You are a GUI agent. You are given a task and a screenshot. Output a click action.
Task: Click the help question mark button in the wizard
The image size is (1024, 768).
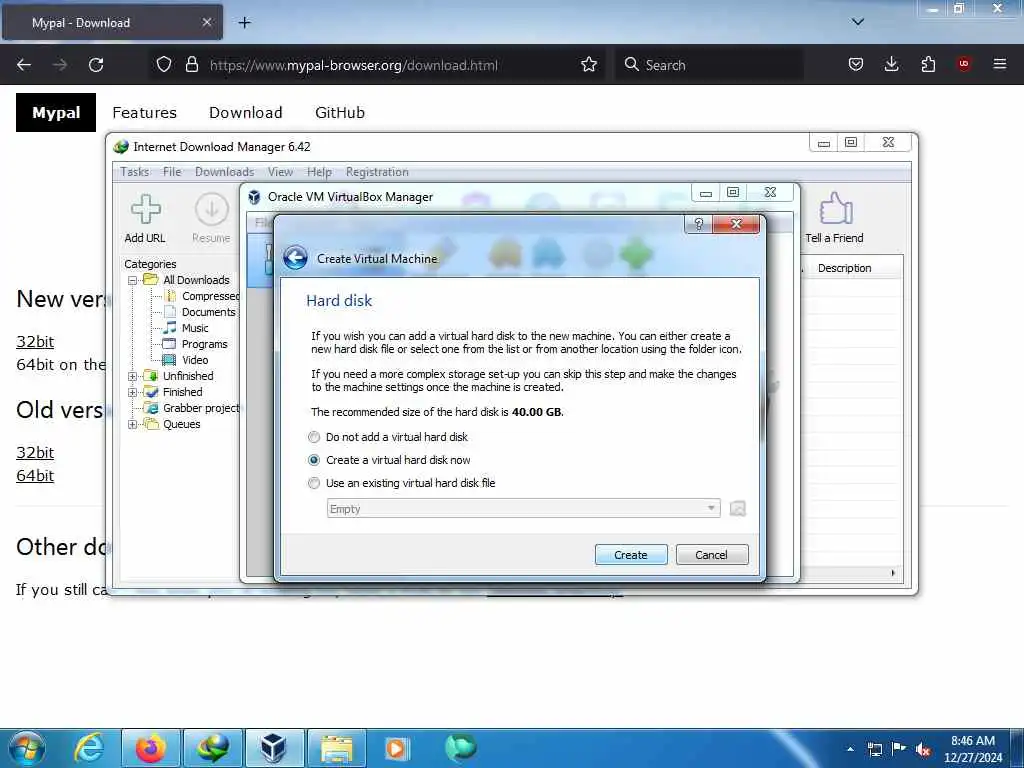(699, 224)
